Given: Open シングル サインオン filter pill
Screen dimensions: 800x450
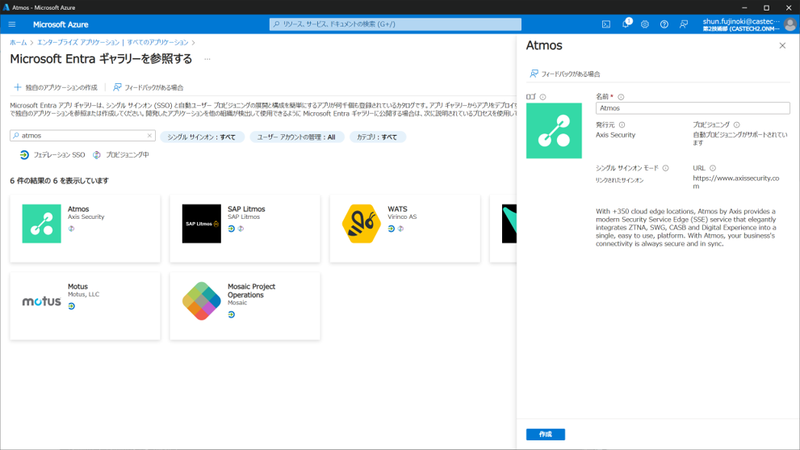Looking at the screenshot, I should (202, 137).
